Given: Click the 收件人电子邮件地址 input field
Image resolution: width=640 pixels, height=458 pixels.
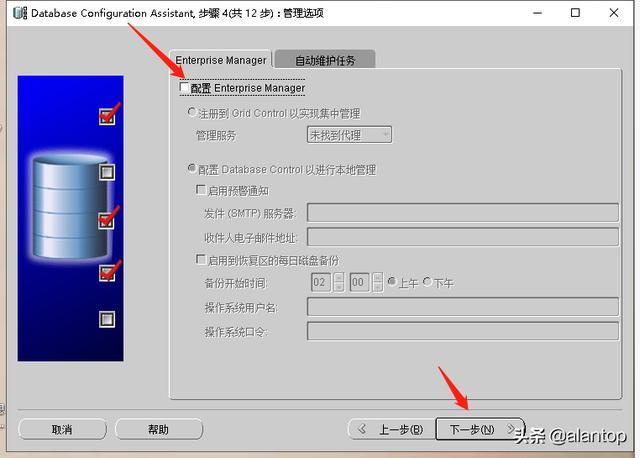Looking at the screenshot, I should [x=463, y=237].
